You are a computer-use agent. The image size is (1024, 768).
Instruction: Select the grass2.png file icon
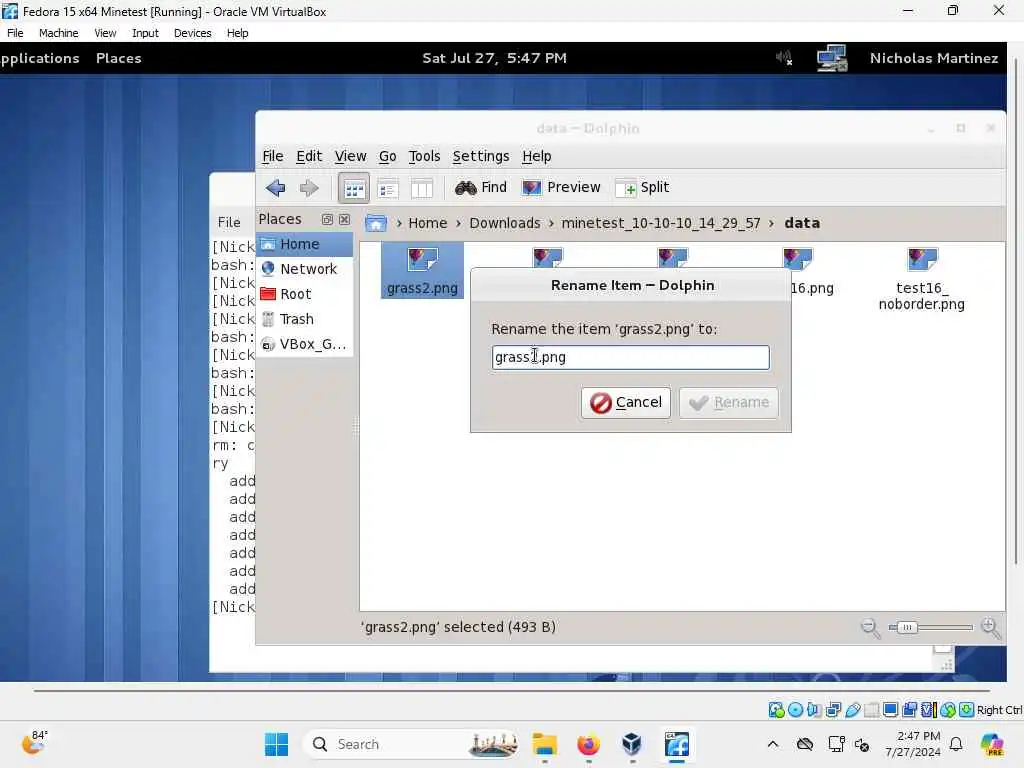tap(423, 270)
